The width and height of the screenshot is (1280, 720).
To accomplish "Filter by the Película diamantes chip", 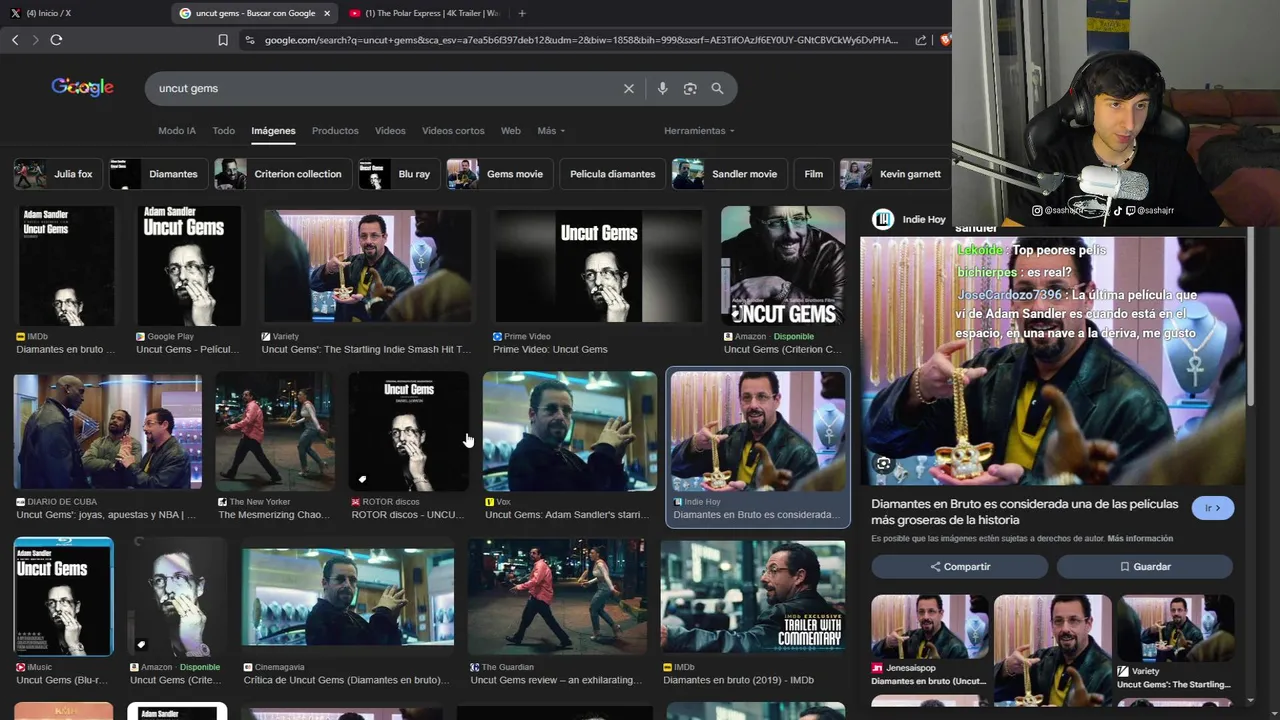I will (612, 174).
